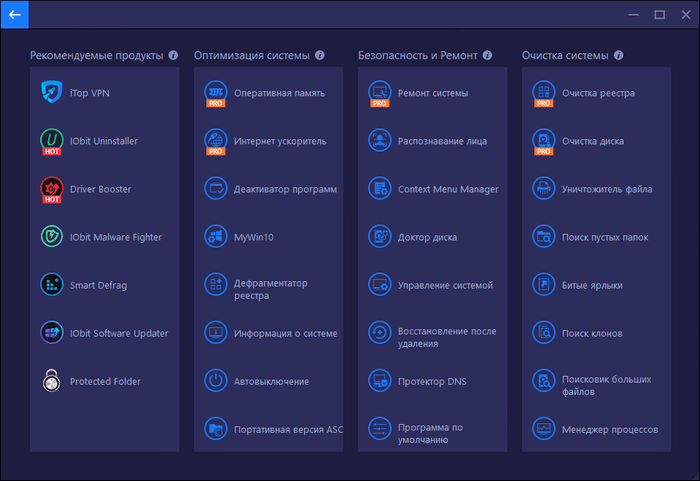Open the MyWin10 Windows icon
Image resolution: width=700 pixels, height=481 pixels.
coord(216,237)
